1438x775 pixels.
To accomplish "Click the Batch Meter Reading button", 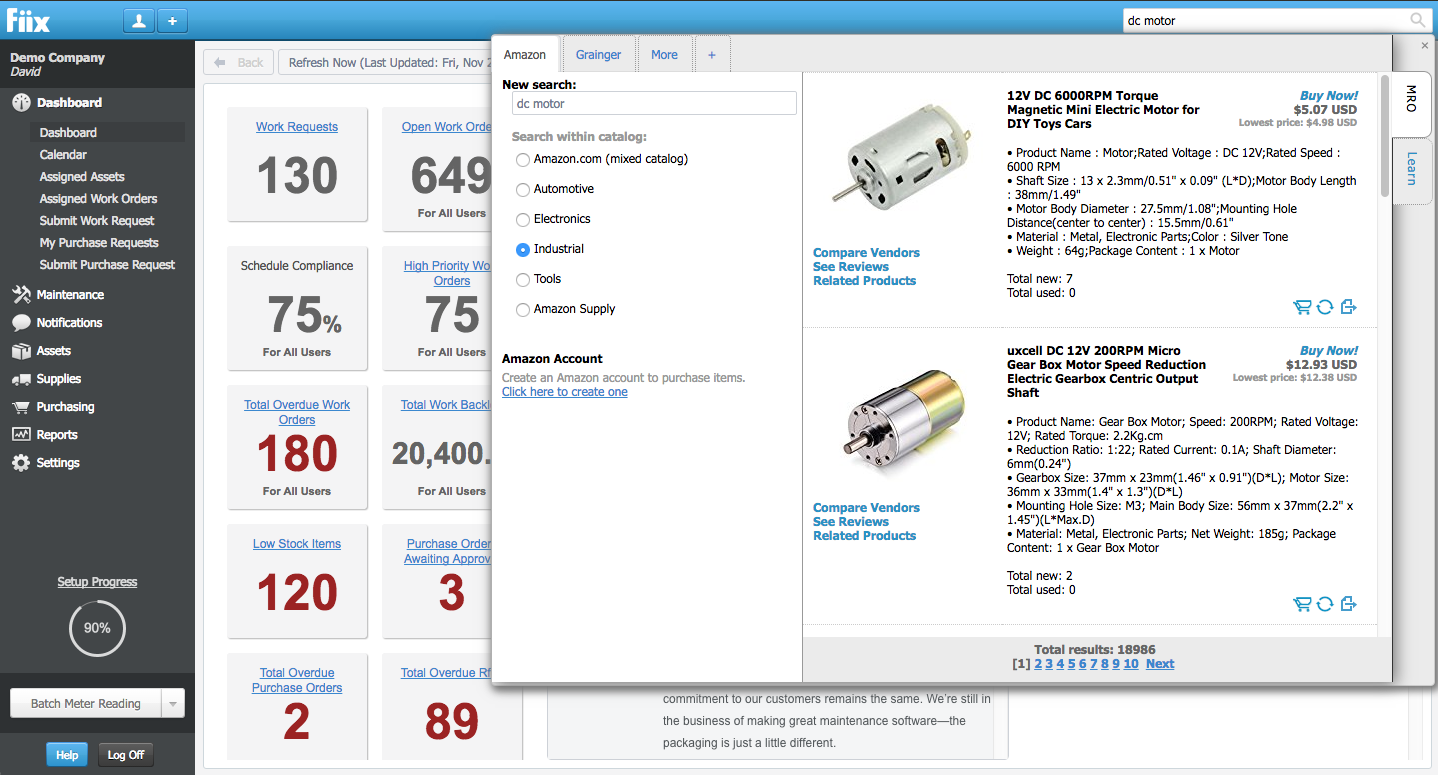I will coord(86,704).
